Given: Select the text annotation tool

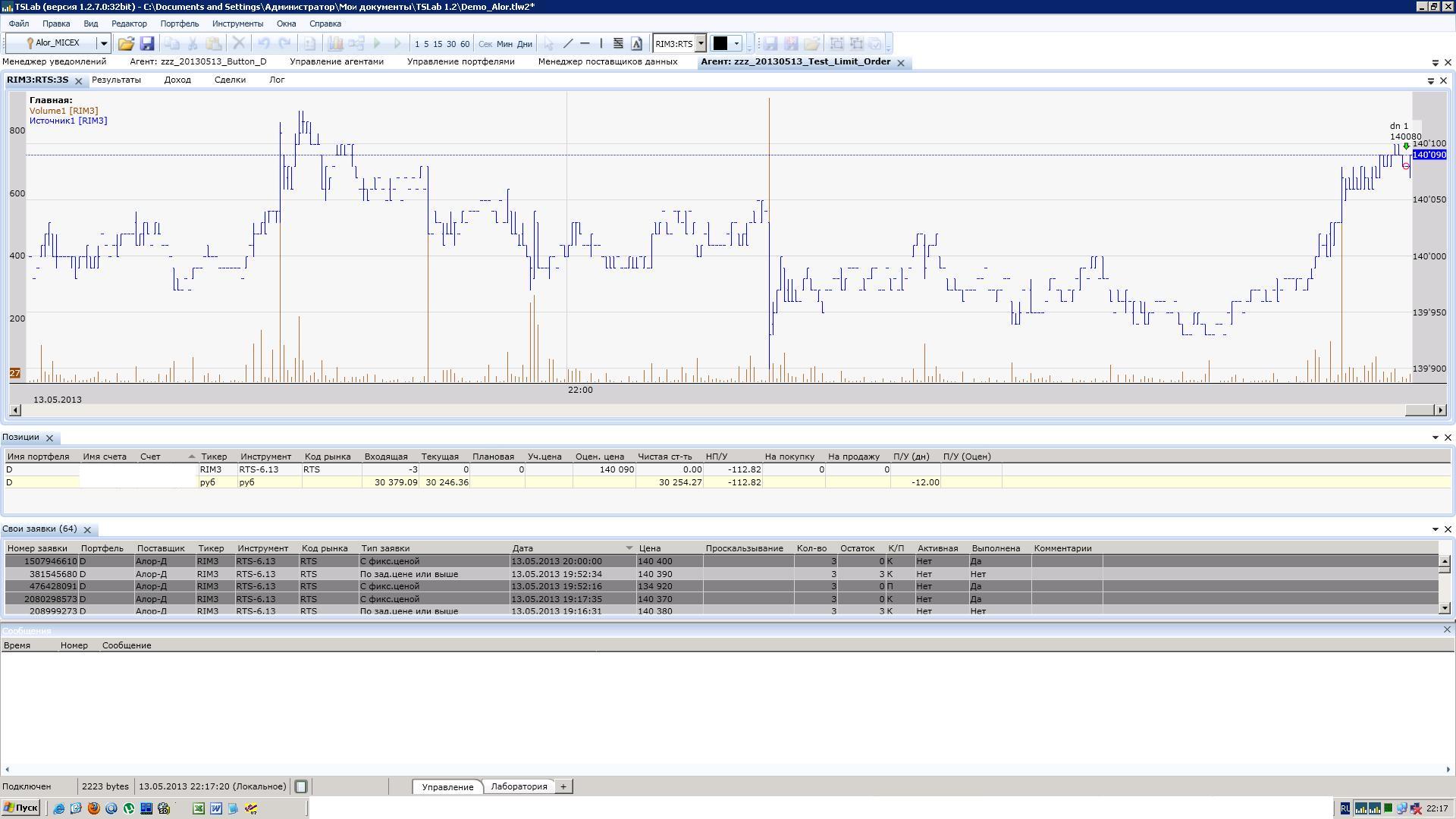Looking at the screenshot, I should click(636, 44).
